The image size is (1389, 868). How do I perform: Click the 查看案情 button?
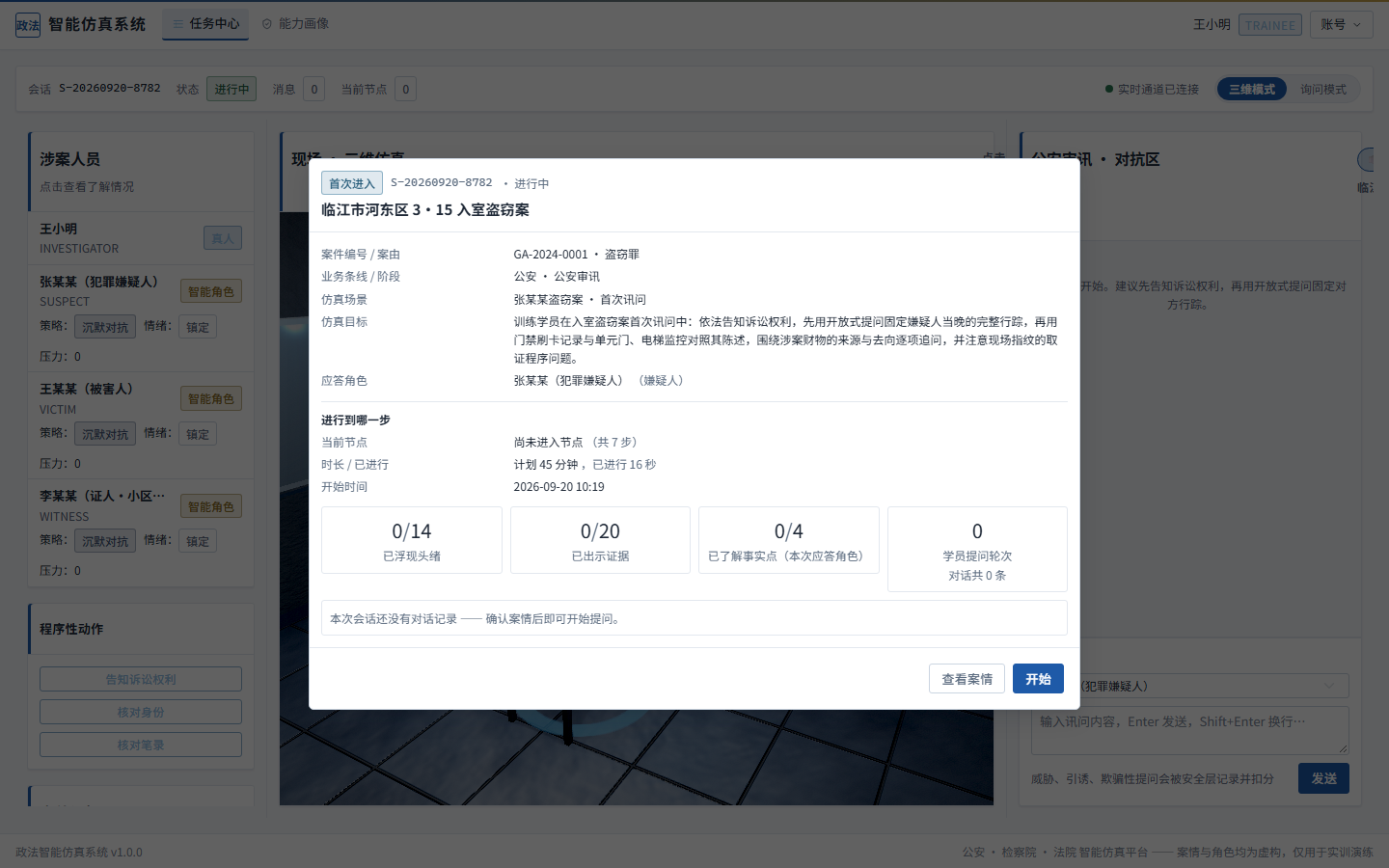967,679
